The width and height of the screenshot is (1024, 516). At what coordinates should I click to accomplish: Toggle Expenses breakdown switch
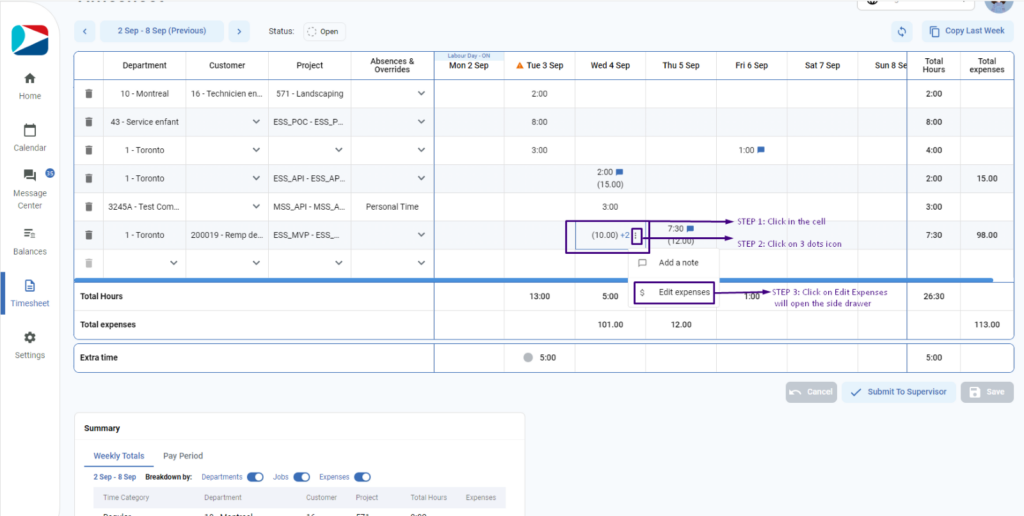coord(362,477)
